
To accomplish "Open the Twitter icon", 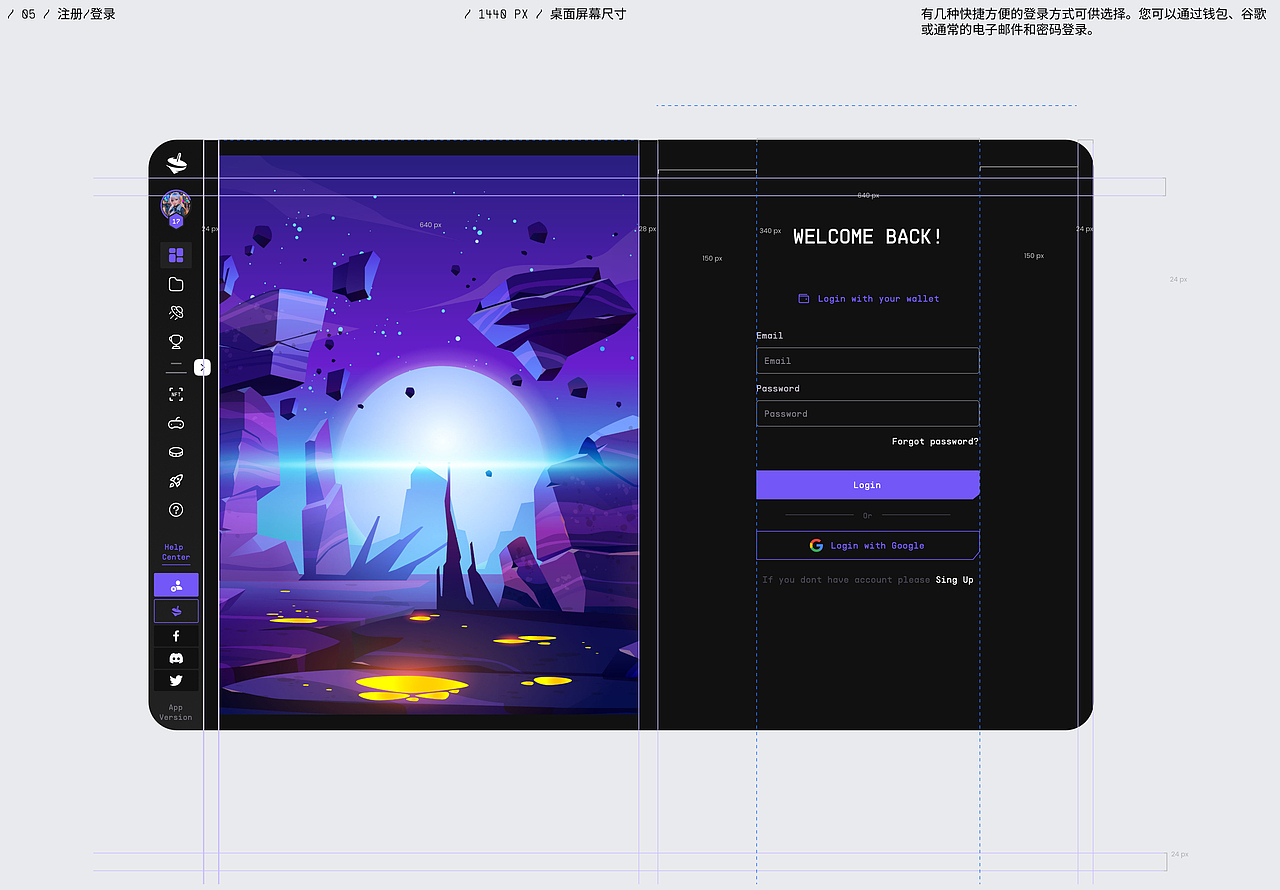I will coord(176,680).
